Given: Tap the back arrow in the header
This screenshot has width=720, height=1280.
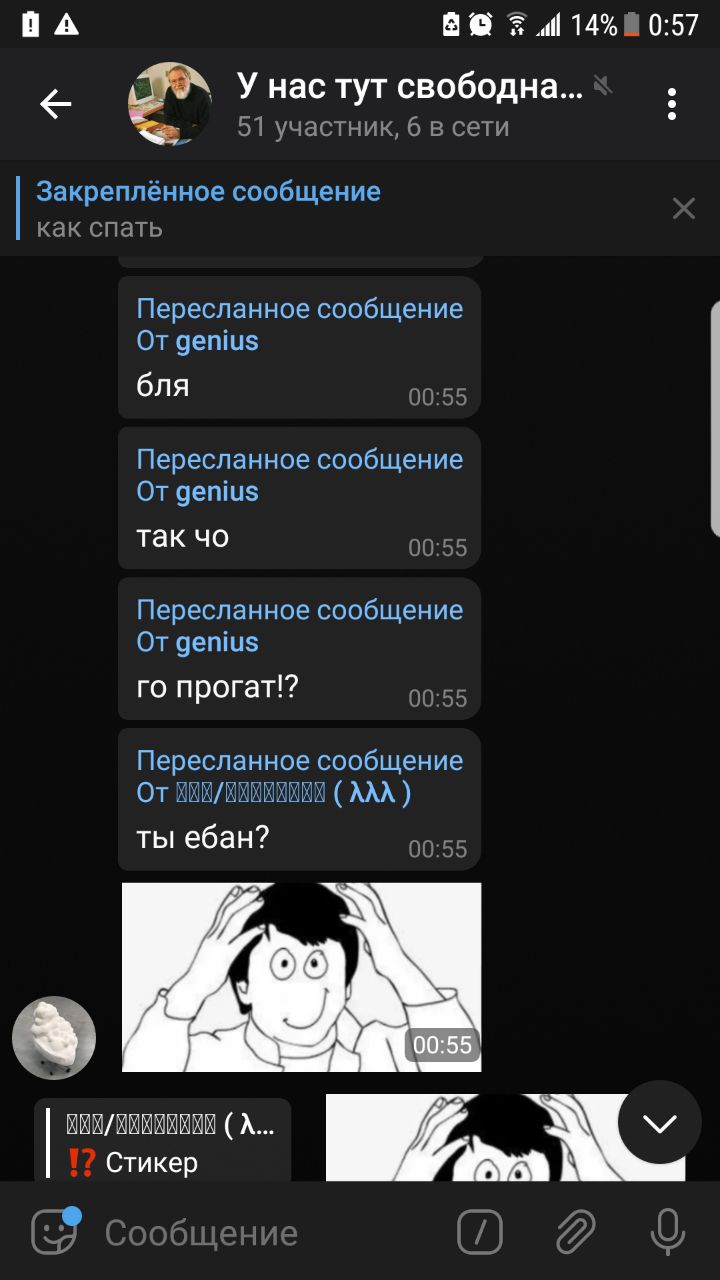Looking at the screenshot, I should [x=55, y=104].
